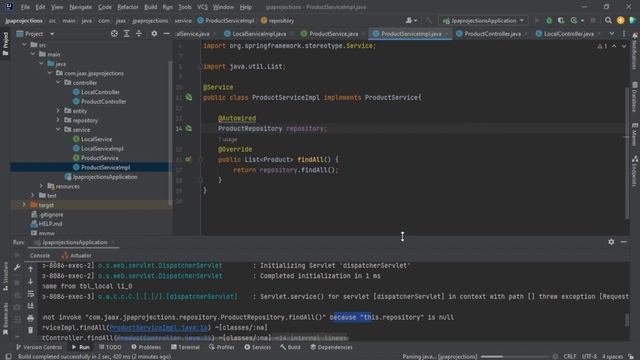The image size is (640, 360).
Task: Click the Expand All icon in Project panel
Action: tap(127, 34)
